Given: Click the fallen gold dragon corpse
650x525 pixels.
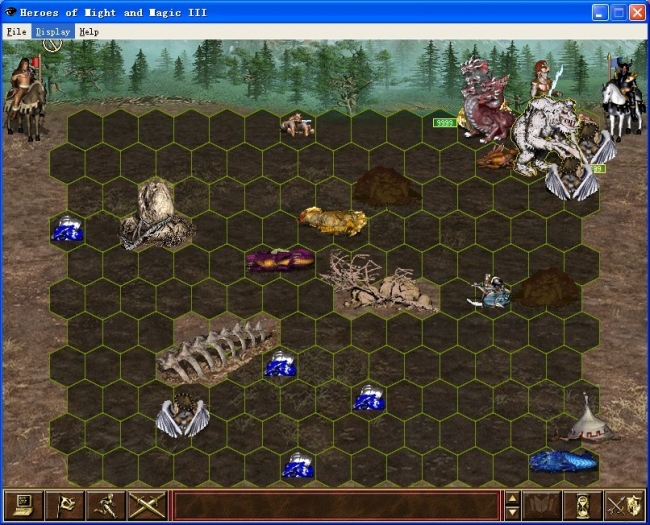Looking at the screenshot, I should (x=333, y=221).
